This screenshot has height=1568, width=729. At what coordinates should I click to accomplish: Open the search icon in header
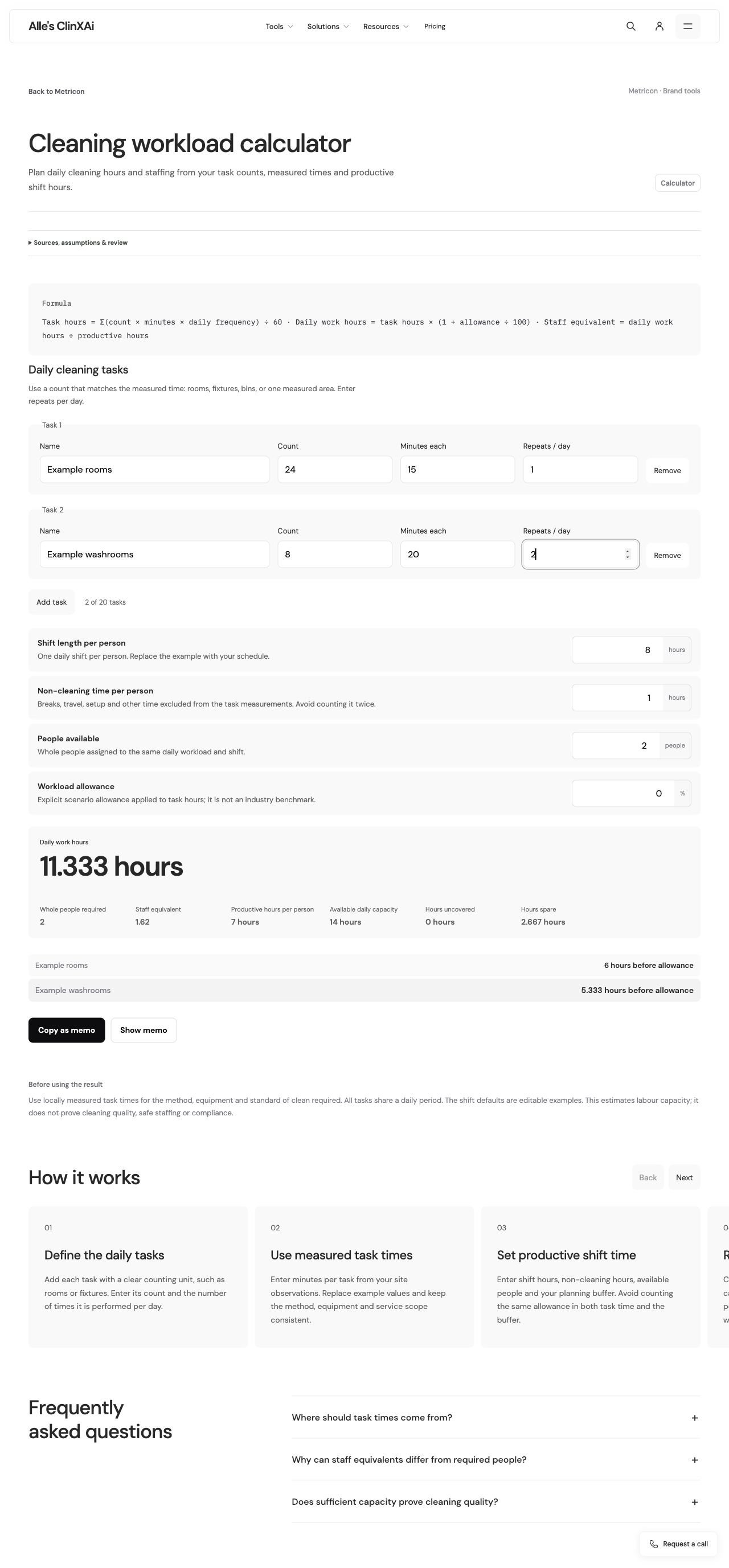[631, 26]
